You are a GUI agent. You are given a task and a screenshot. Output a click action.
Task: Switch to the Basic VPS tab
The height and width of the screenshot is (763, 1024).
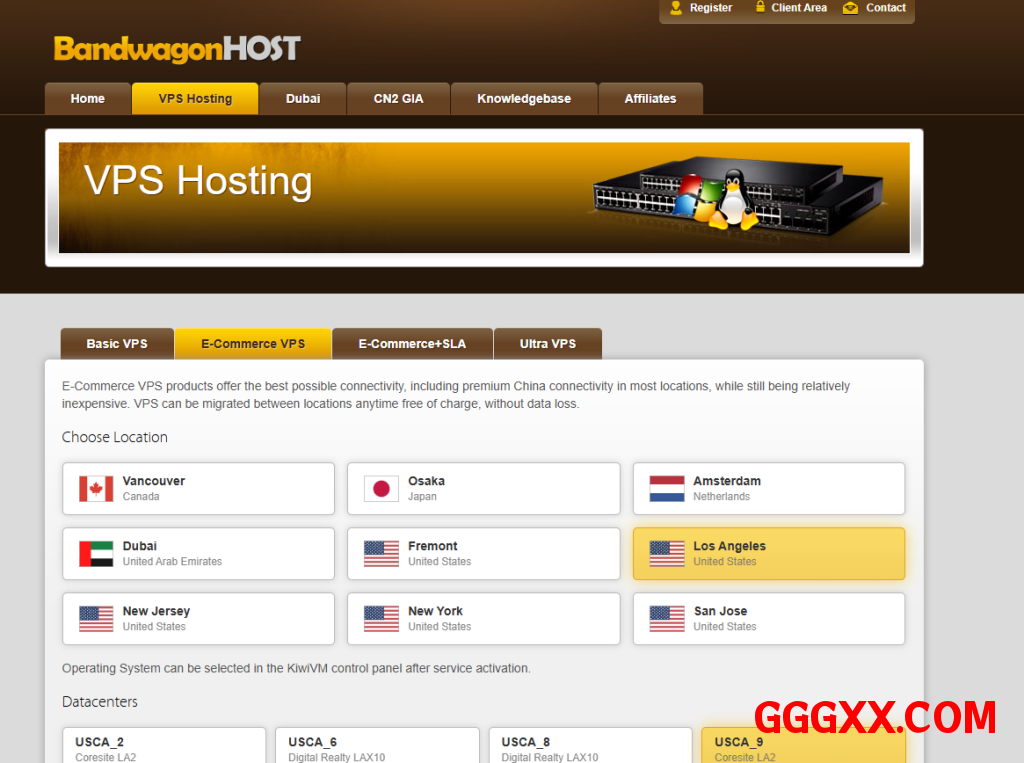click(x=117, y=344)
